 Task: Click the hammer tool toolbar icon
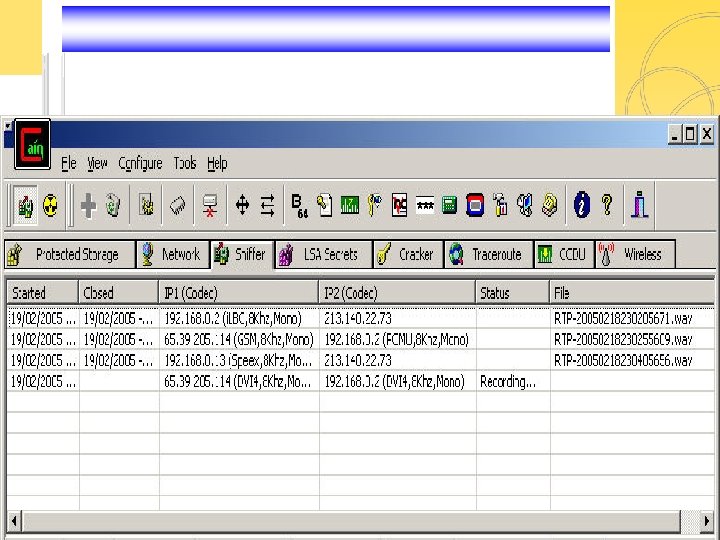click(x=500, y=205)
